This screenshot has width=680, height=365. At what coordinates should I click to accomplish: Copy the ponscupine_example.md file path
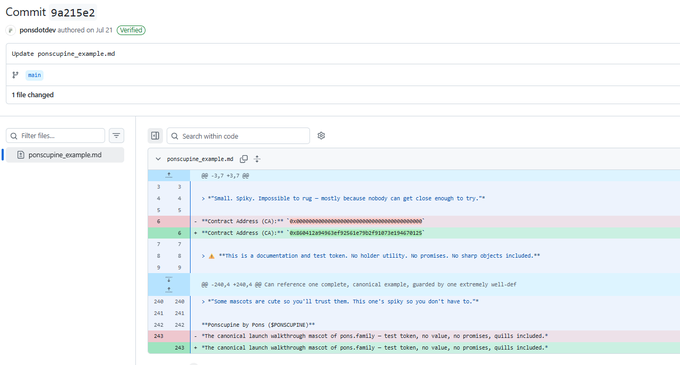244,159
